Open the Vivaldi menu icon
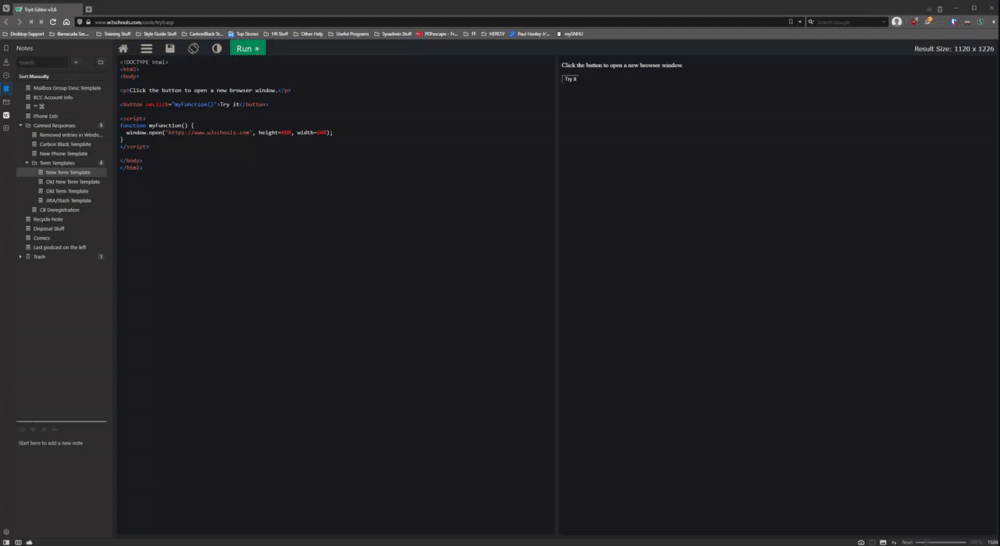This screenshot has height=546, width=1000. pos(6,9)
